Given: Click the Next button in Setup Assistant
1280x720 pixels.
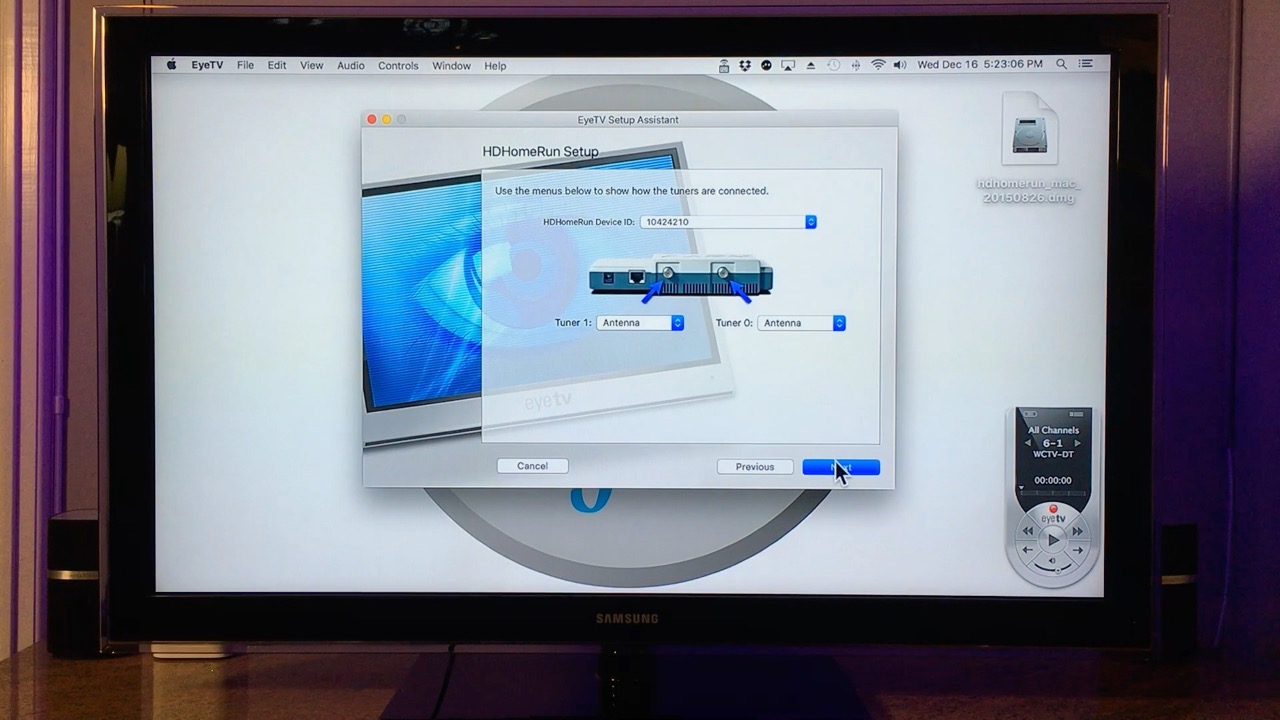Looking at the screenshot, I should [x=841, y=468].
